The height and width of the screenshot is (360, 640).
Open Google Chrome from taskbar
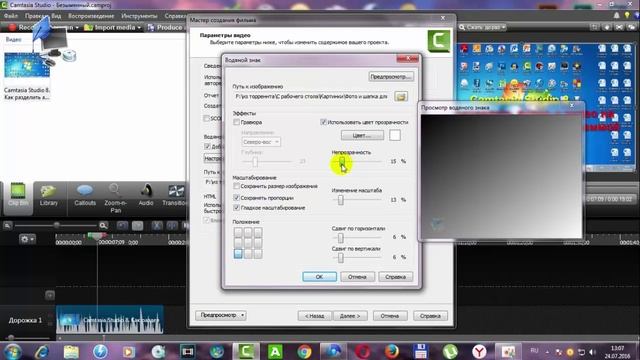pos(304,351)
